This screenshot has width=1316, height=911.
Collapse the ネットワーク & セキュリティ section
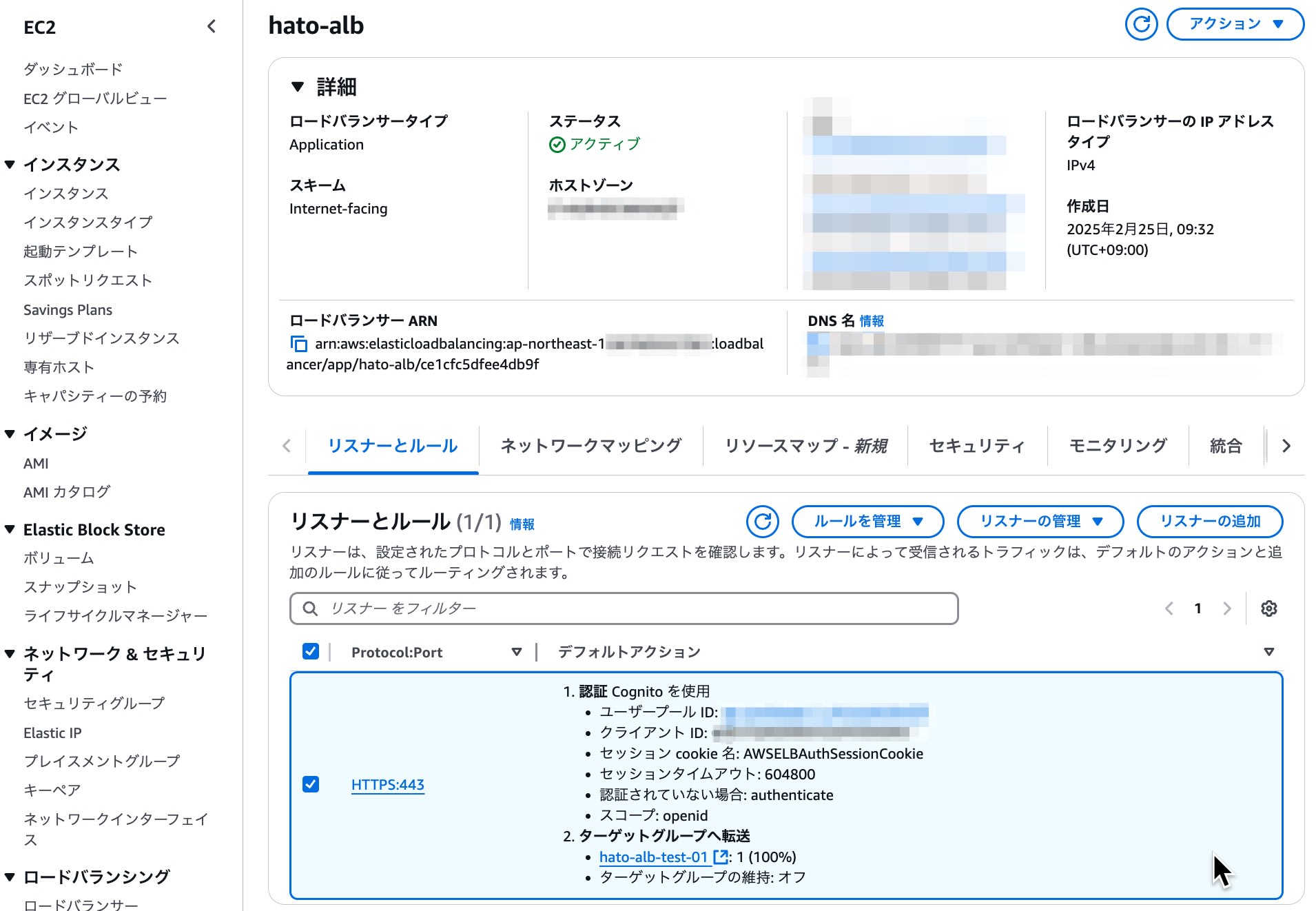click(10, 654)
